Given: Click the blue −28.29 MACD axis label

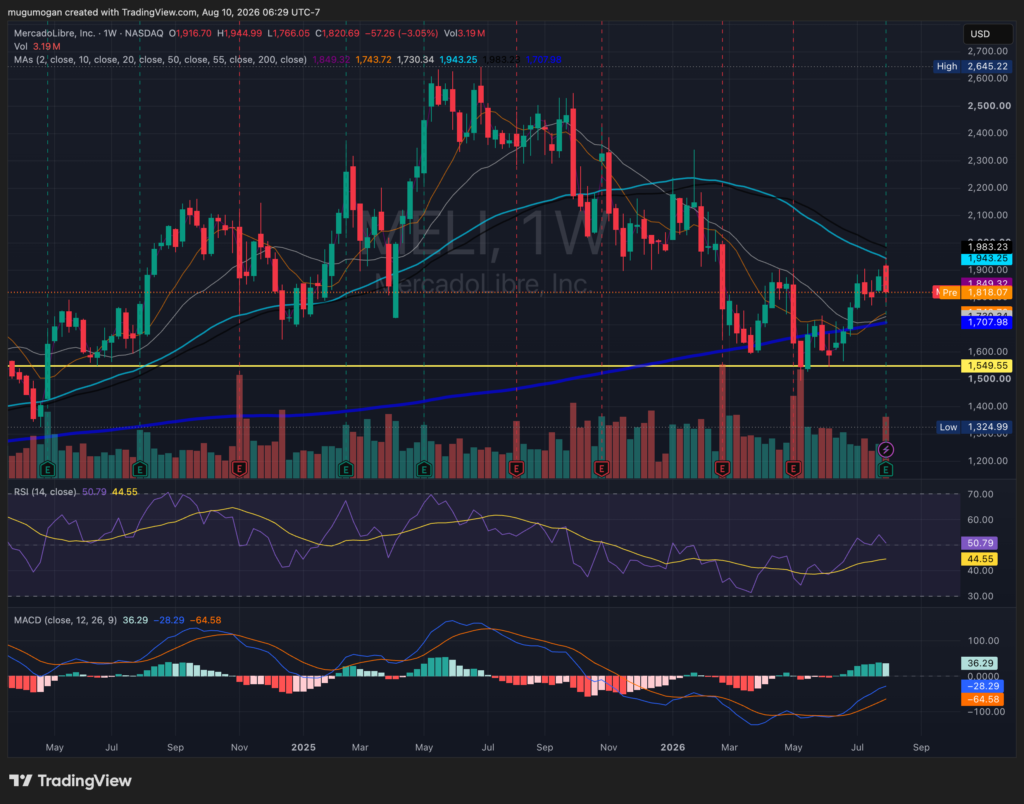Looking at the screenshot, I should point(982,686).
